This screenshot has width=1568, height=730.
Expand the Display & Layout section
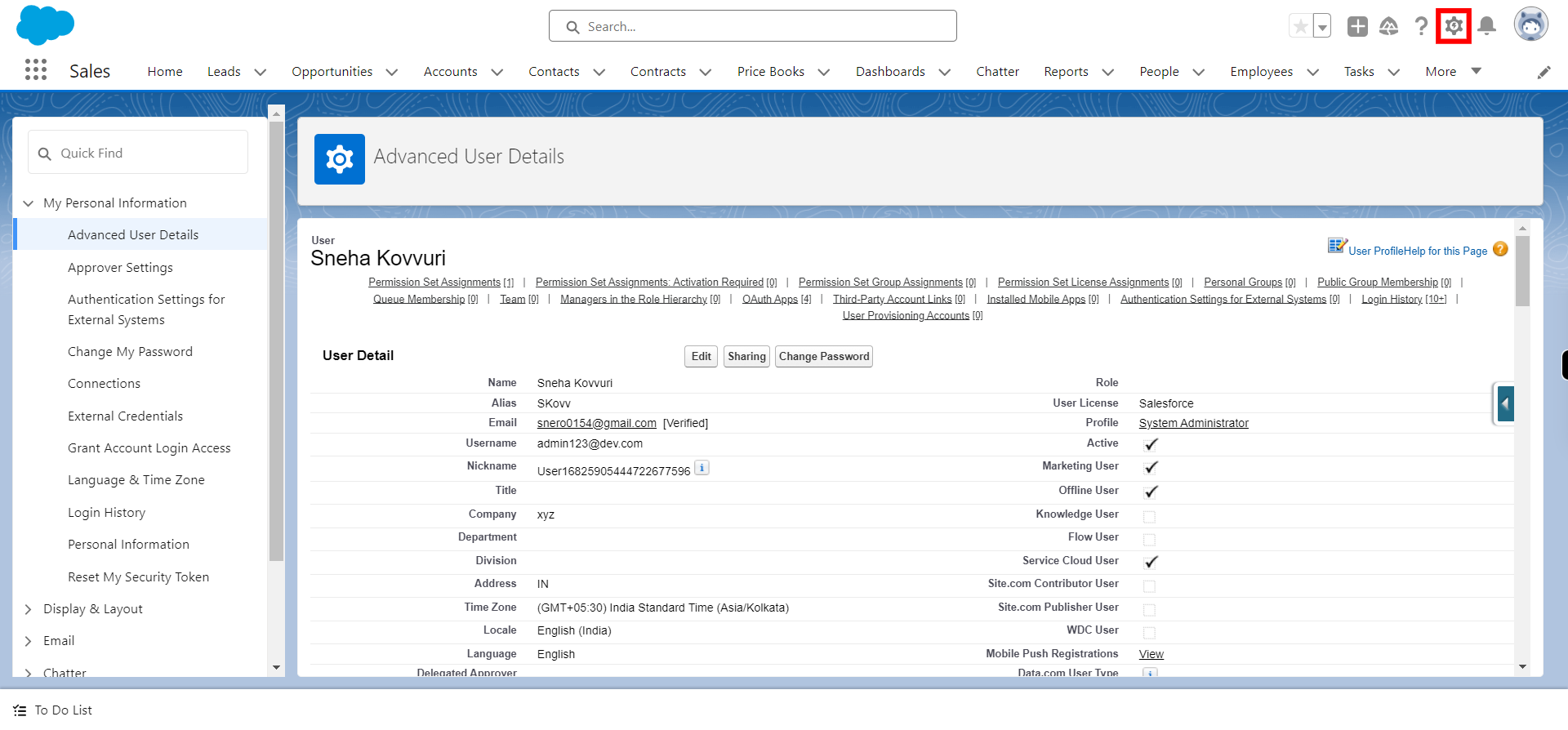pyautogui.click(x=29, y=609)
